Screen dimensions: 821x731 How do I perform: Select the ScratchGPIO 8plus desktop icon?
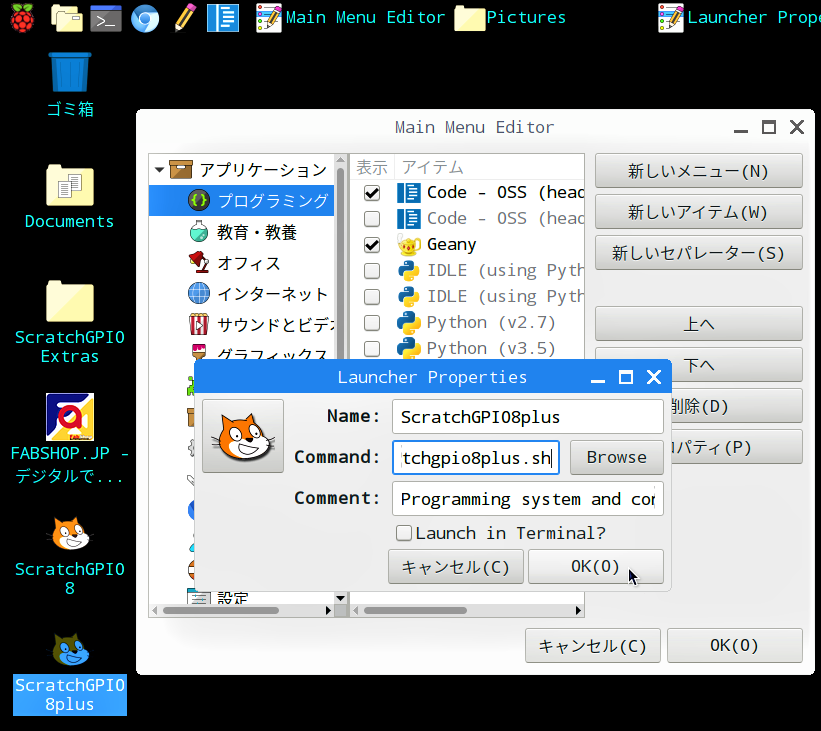70,673
